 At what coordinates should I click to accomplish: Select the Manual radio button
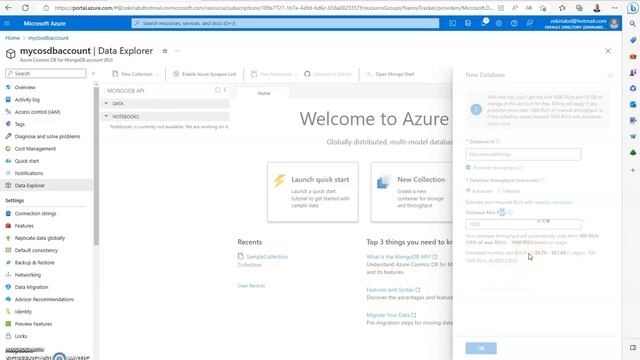[x=500, y=191]
